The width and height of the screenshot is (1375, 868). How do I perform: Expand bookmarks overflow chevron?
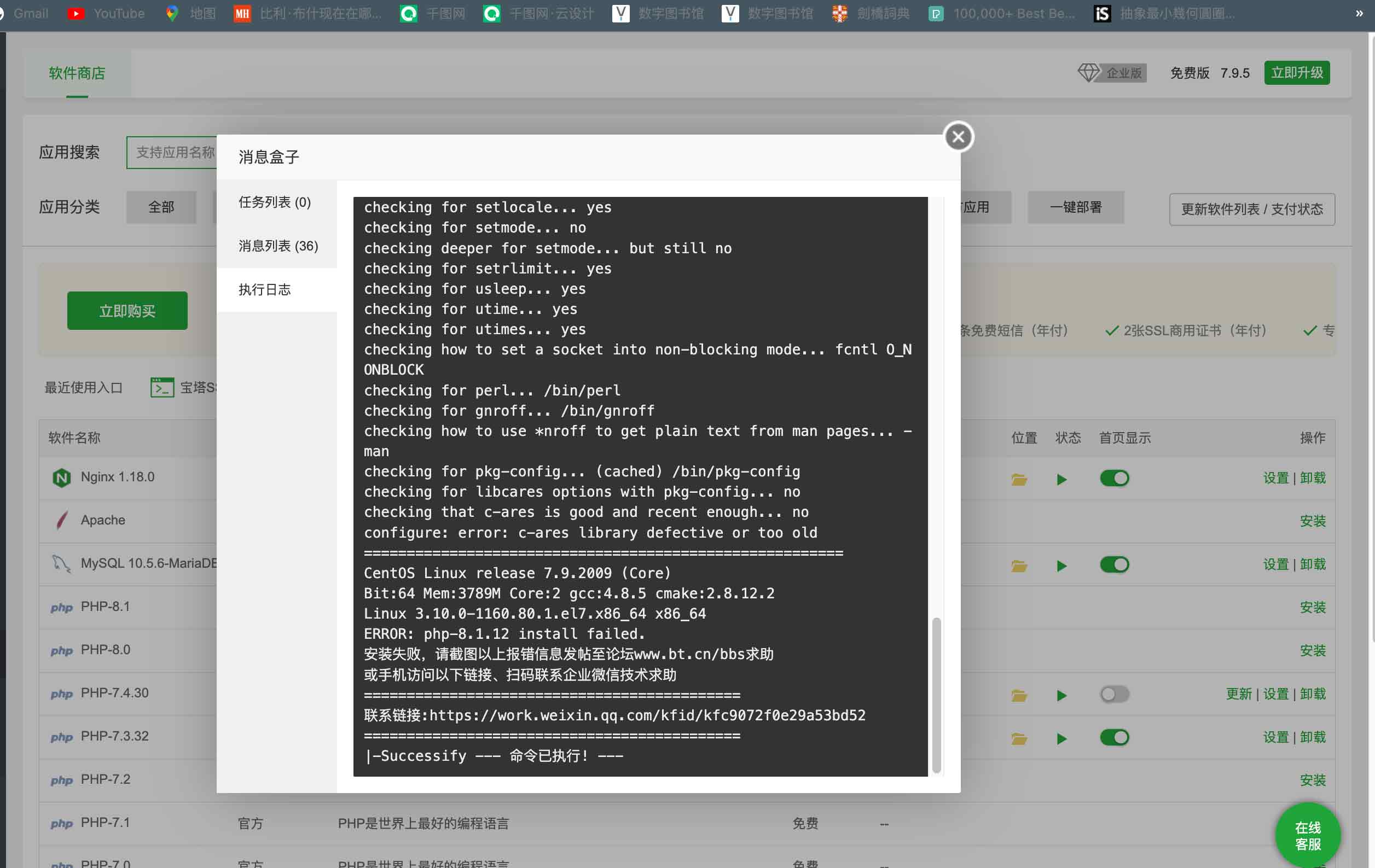pyautogui.click(x=1359, y=13)
